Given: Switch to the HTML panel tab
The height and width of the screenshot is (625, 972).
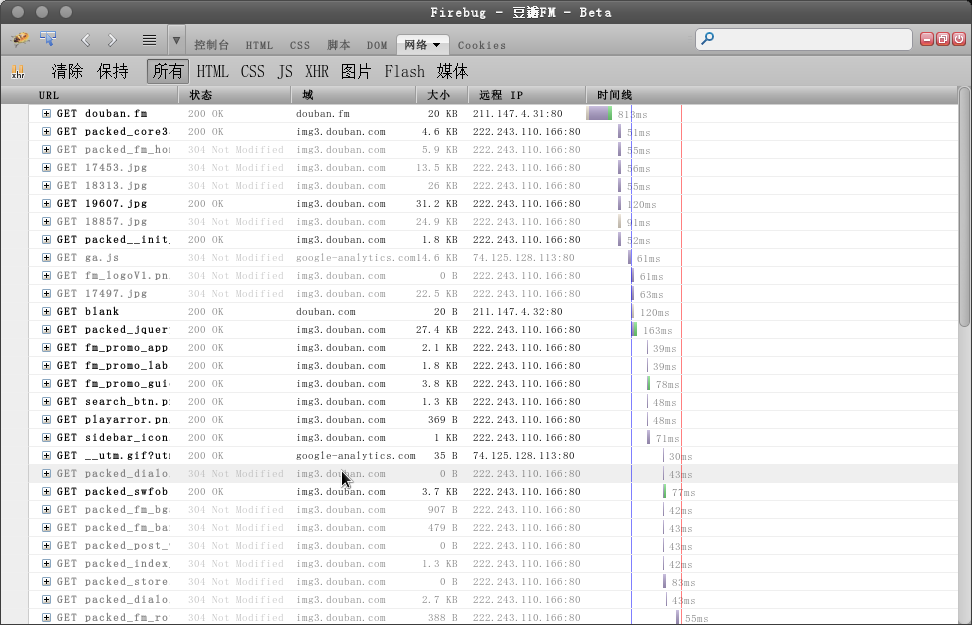Looking at the screenshot, I should point(259,45).
